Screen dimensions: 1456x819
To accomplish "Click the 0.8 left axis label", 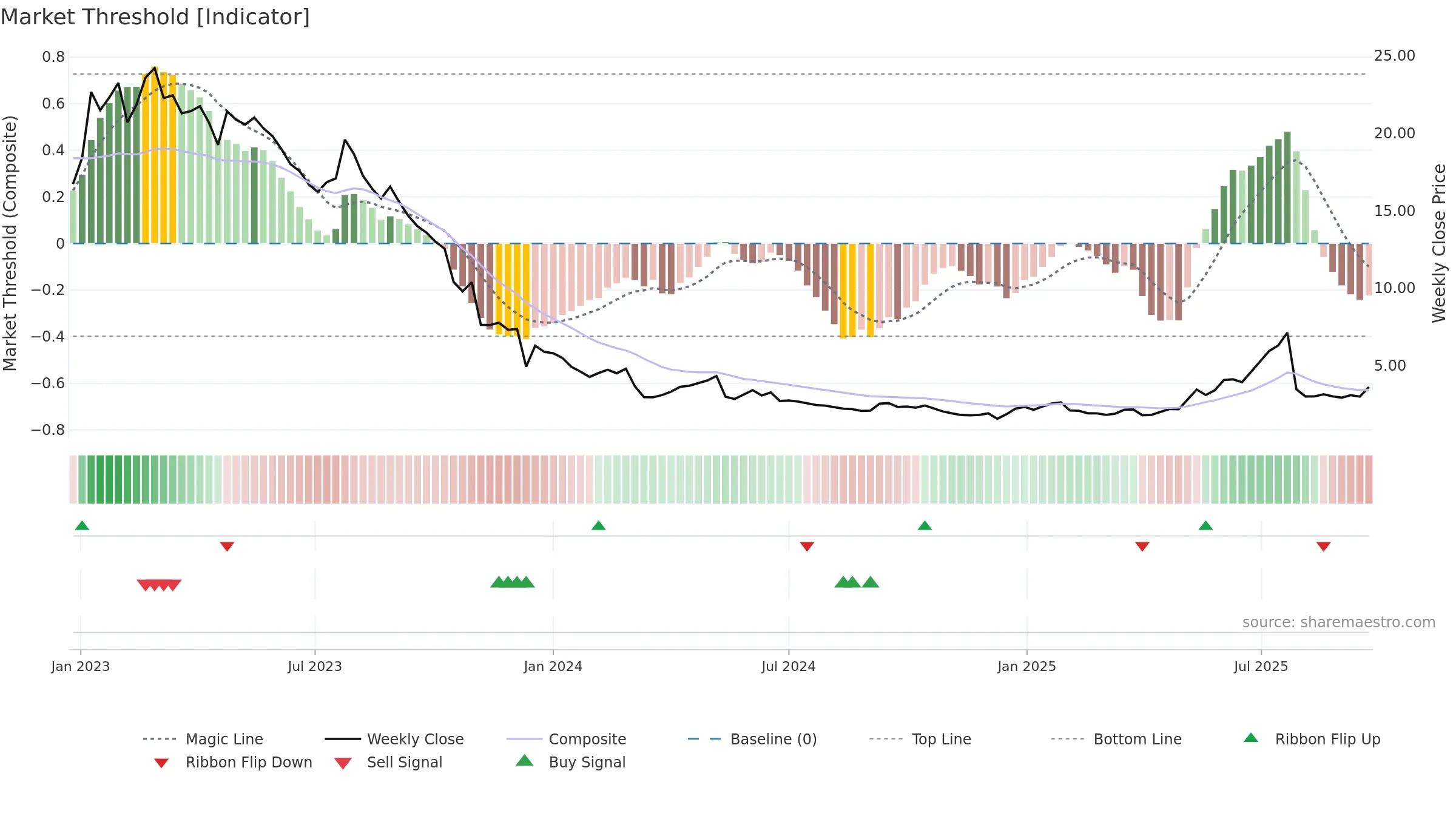I will tap(53, 57).
